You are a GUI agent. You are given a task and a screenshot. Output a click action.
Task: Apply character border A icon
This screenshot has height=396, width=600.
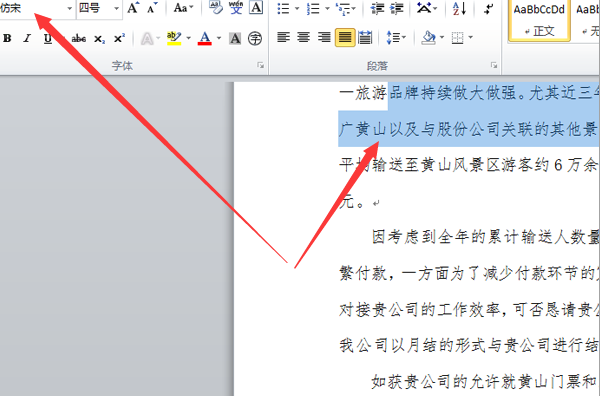tap(256, 8)
